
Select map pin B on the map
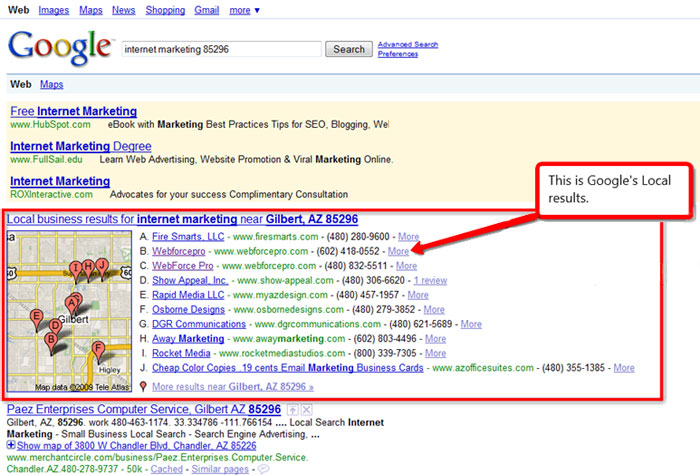(51, 342)
